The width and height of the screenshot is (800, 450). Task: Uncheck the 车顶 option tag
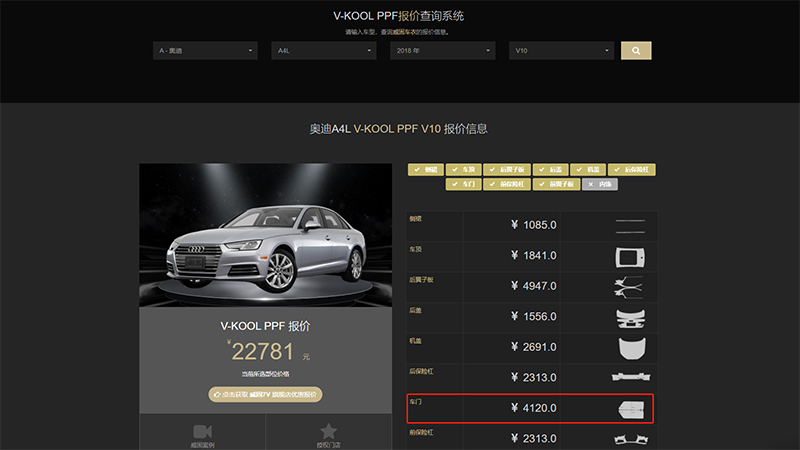coord(466,170)
